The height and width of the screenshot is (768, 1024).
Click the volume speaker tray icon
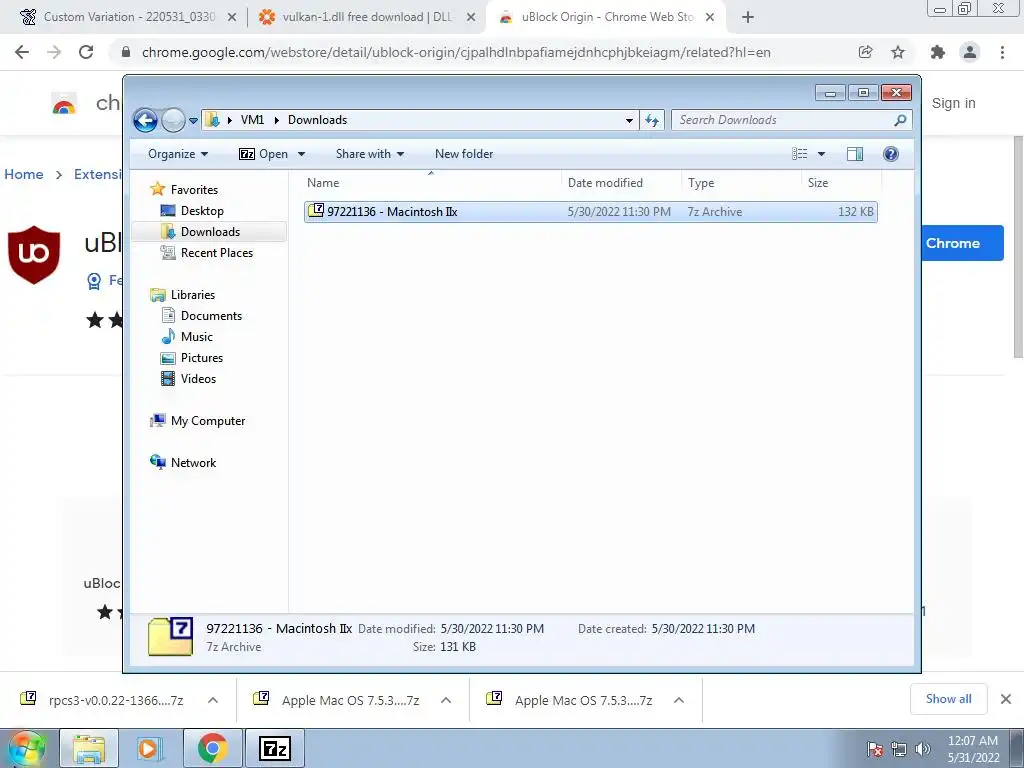click(x=923, y=749)
